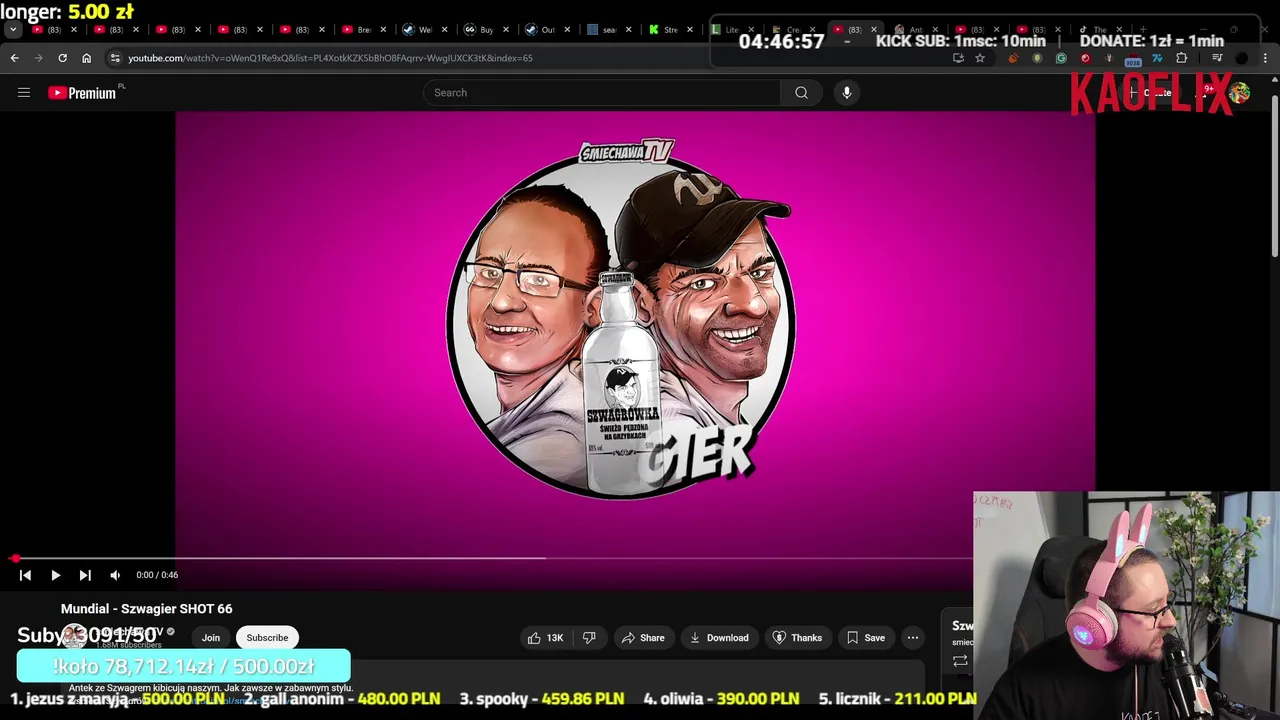
Task: Open the YouTube guide hamburger menu
Action: 24,93
